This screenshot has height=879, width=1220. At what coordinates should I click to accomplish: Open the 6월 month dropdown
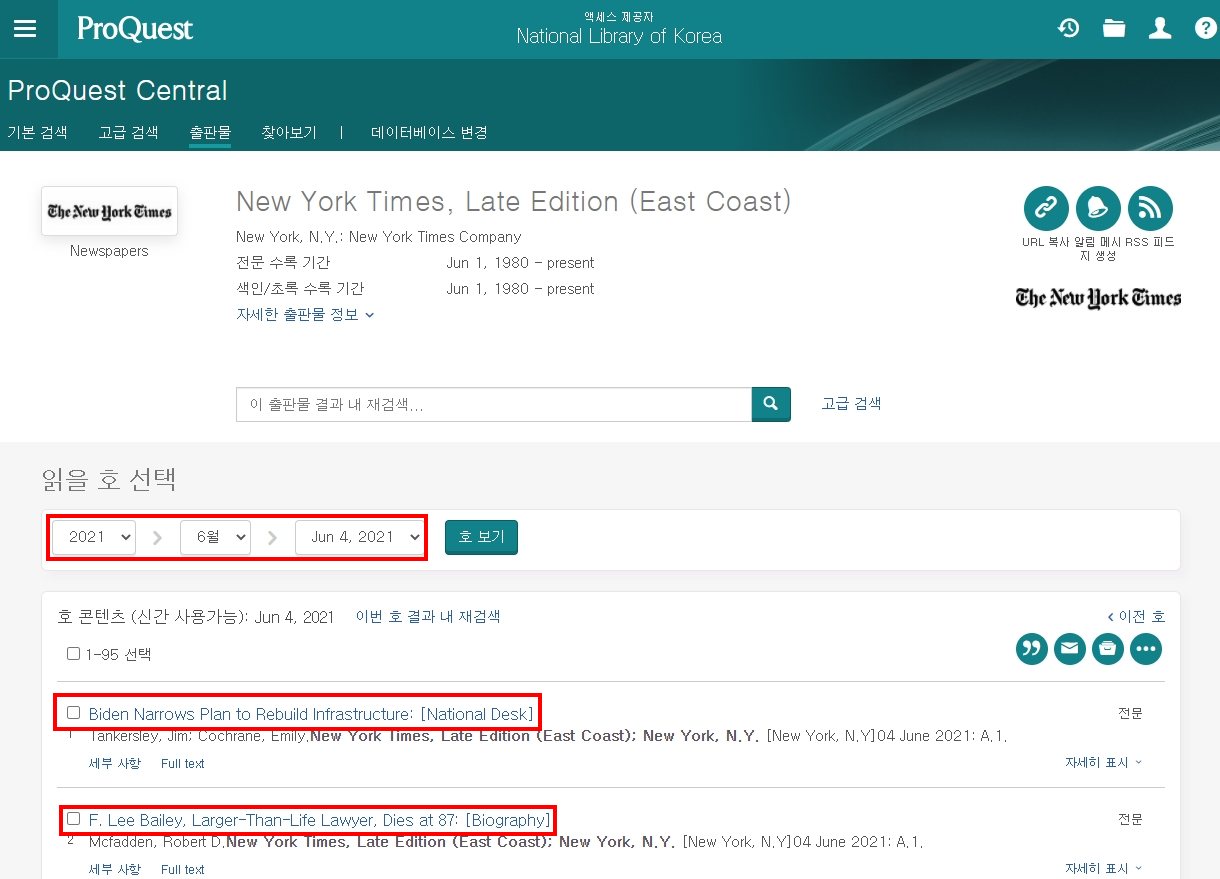pos(215,537)
